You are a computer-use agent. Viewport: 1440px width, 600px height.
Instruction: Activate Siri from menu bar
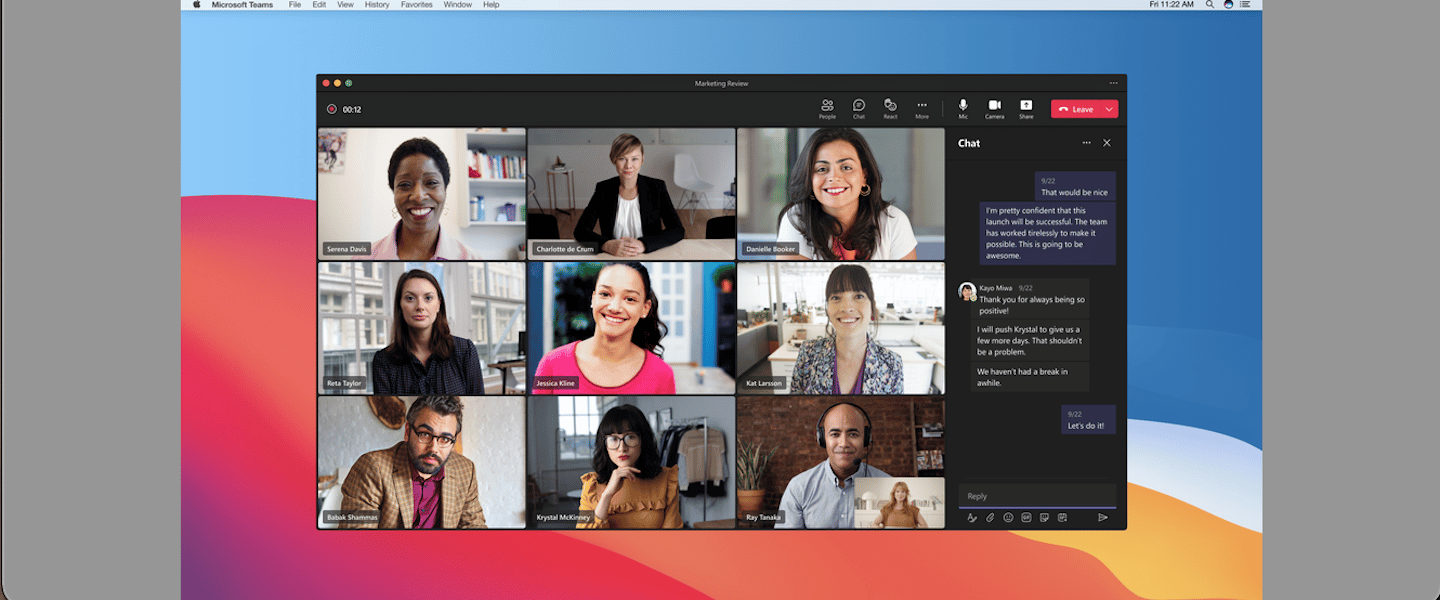tap(1228, 5)
